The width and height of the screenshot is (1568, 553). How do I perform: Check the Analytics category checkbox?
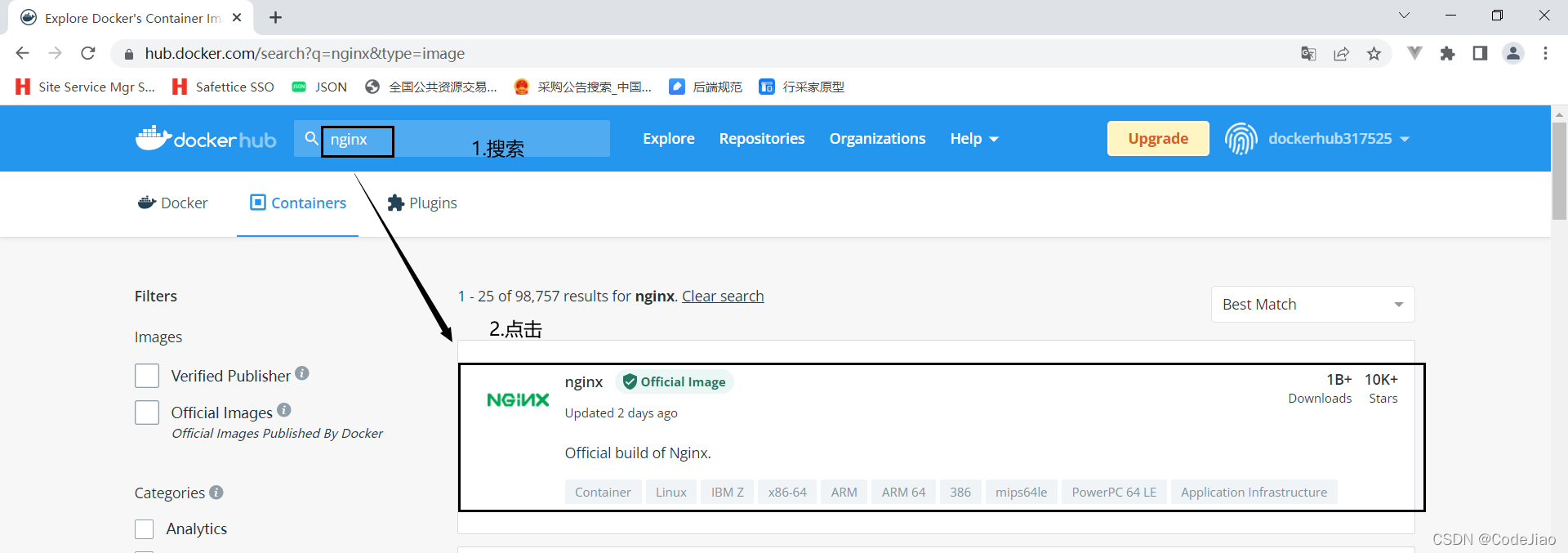pyautogui.click(x=145, y=529)
